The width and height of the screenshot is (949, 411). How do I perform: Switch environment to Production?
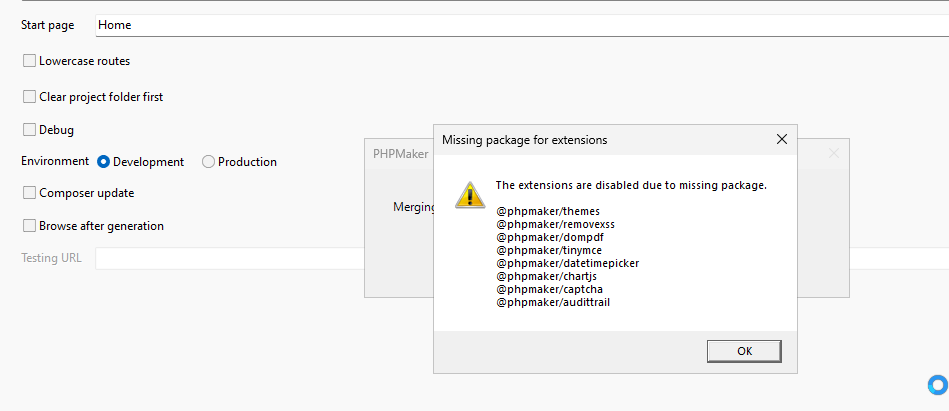[208, 162]
